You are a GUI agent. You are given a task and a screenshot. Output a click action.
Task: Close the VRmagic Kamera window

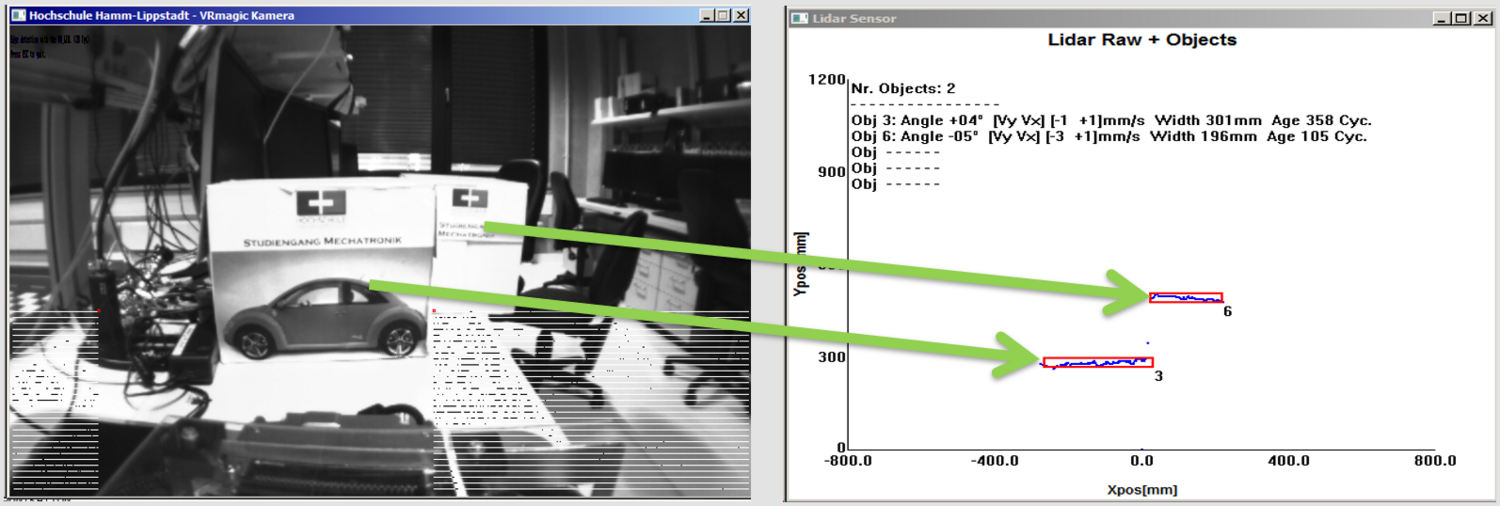pyautogui.click(x=741, y=16)
